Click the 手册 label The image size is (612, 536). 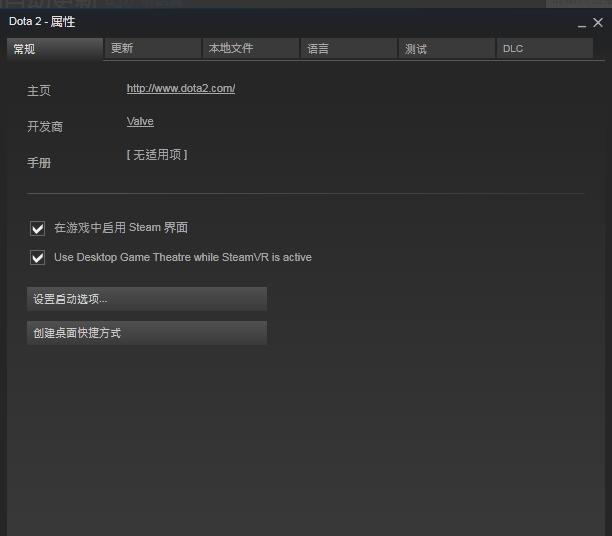[x=39, y=162]
